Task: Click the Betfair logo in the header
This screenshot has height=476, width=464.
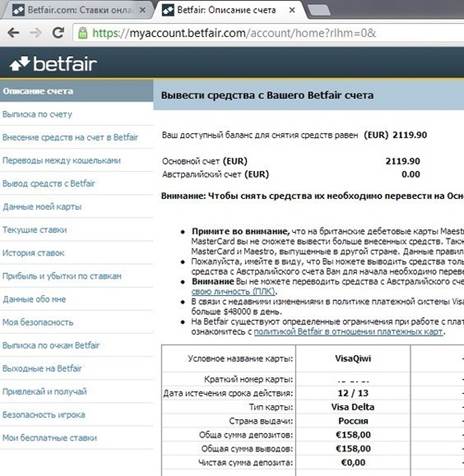Action: (x=53, y=63)
